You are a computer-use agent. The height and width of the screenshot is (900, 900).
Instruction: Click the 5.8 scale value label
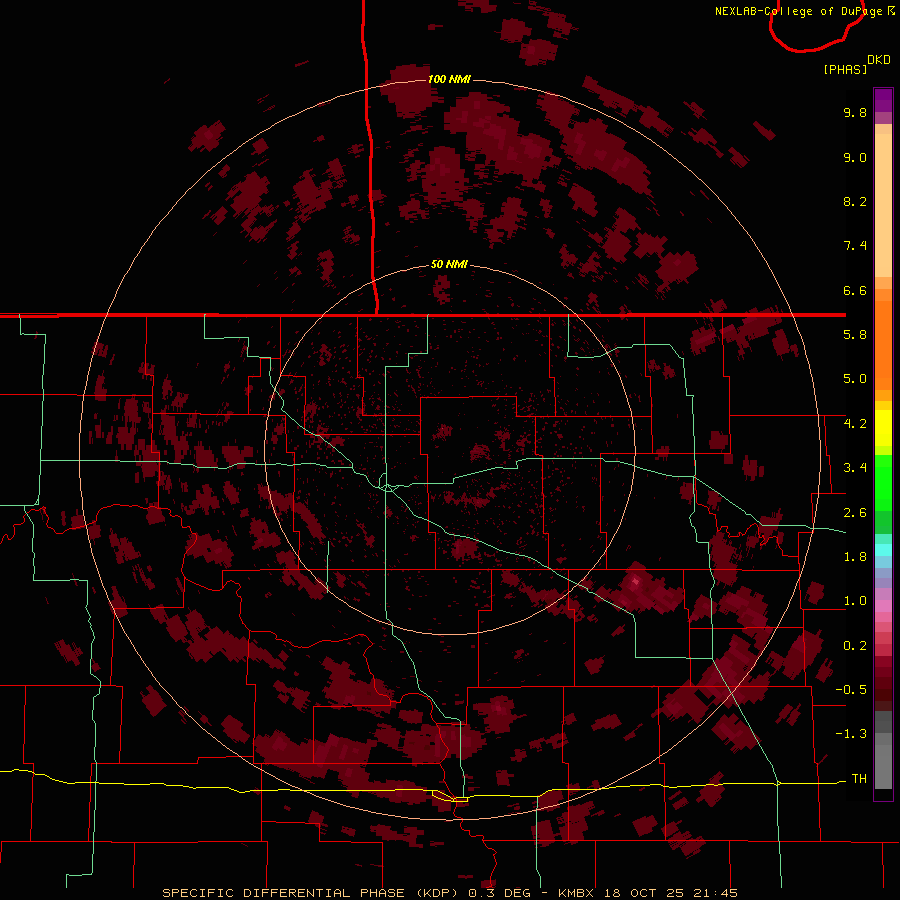tap(855, 335)
